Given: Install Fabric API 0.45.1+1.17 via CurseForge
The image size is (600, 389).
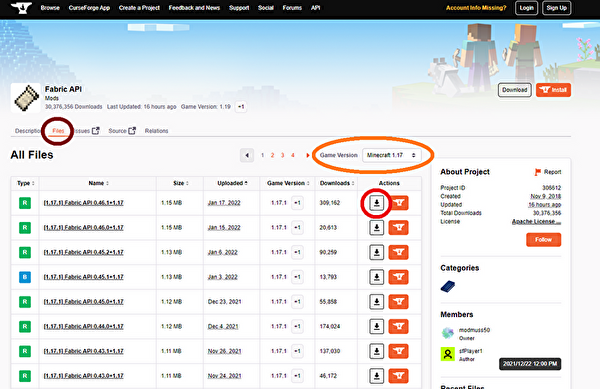Looking at the screenshot, I should [x=398, y=277].
